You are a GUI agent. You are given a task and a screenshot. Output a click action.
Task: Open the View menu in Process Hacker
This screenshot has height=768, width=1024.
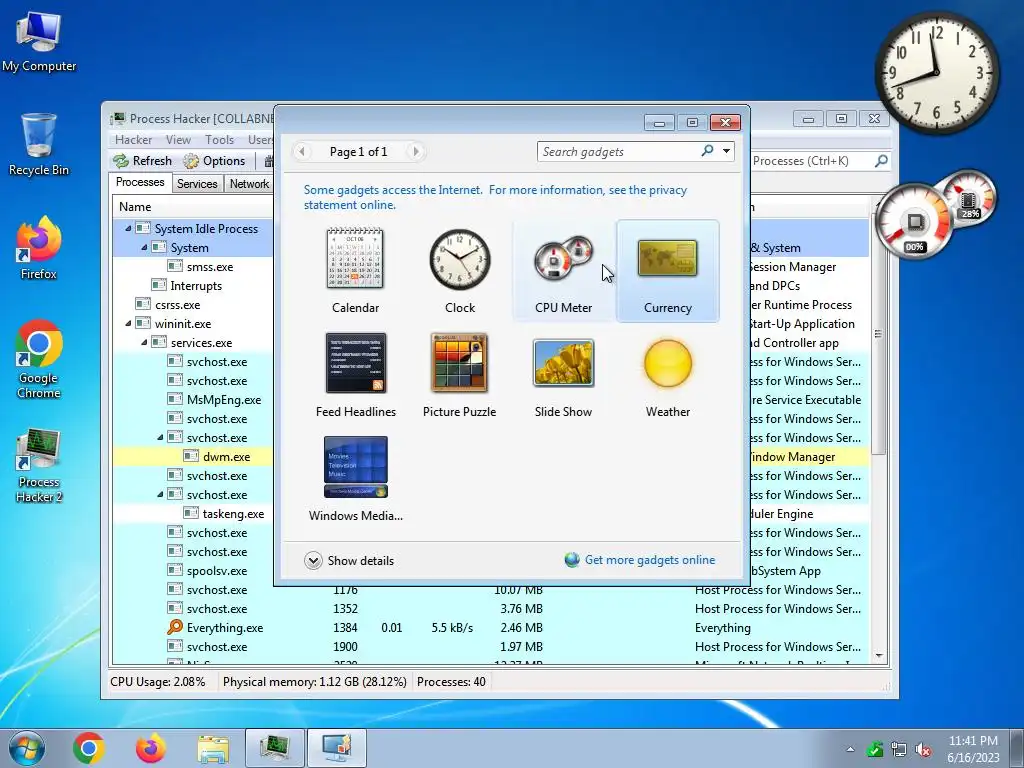[178, 140]
